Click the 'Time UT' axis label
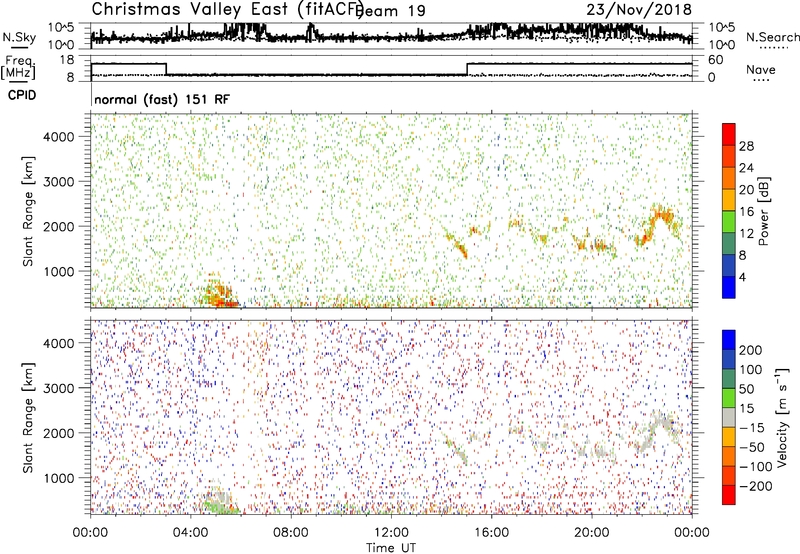The image size is (800, 554). tap(391, 548)
